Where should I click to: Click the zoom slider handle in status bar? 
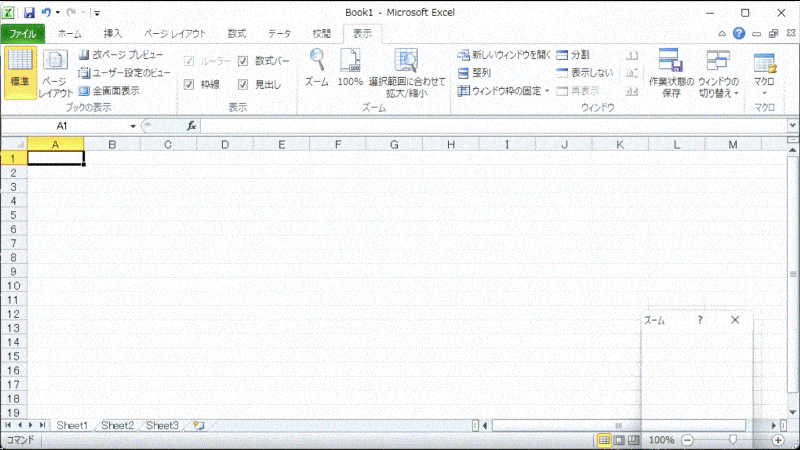(733, 439)
